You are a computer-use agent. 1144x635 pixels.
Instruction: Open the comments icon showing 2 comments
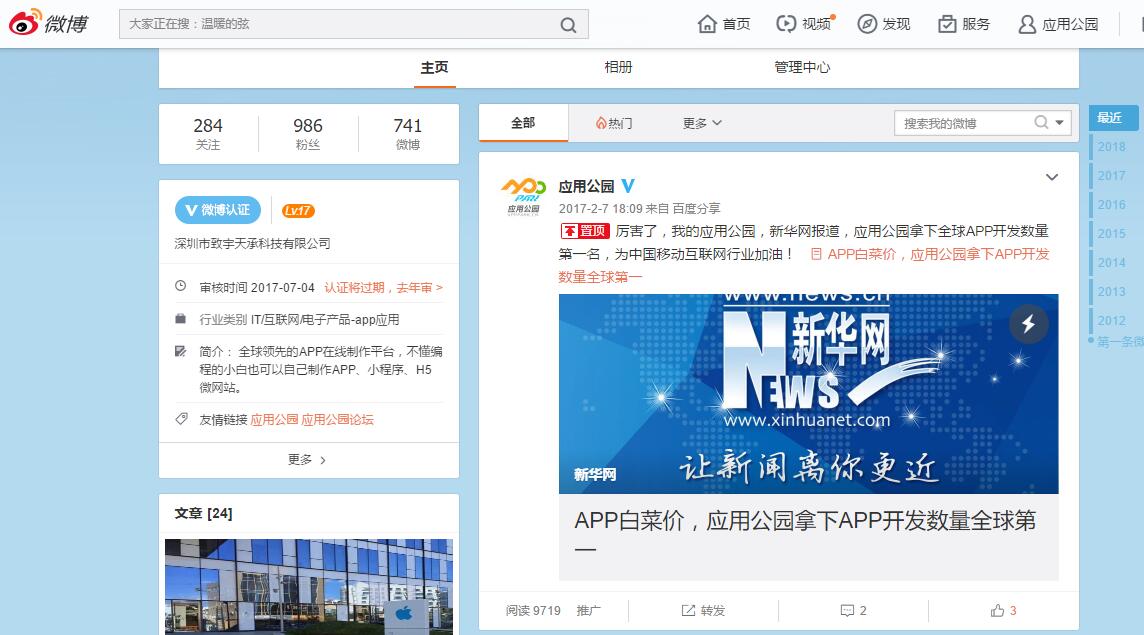(x=846, y=610)
